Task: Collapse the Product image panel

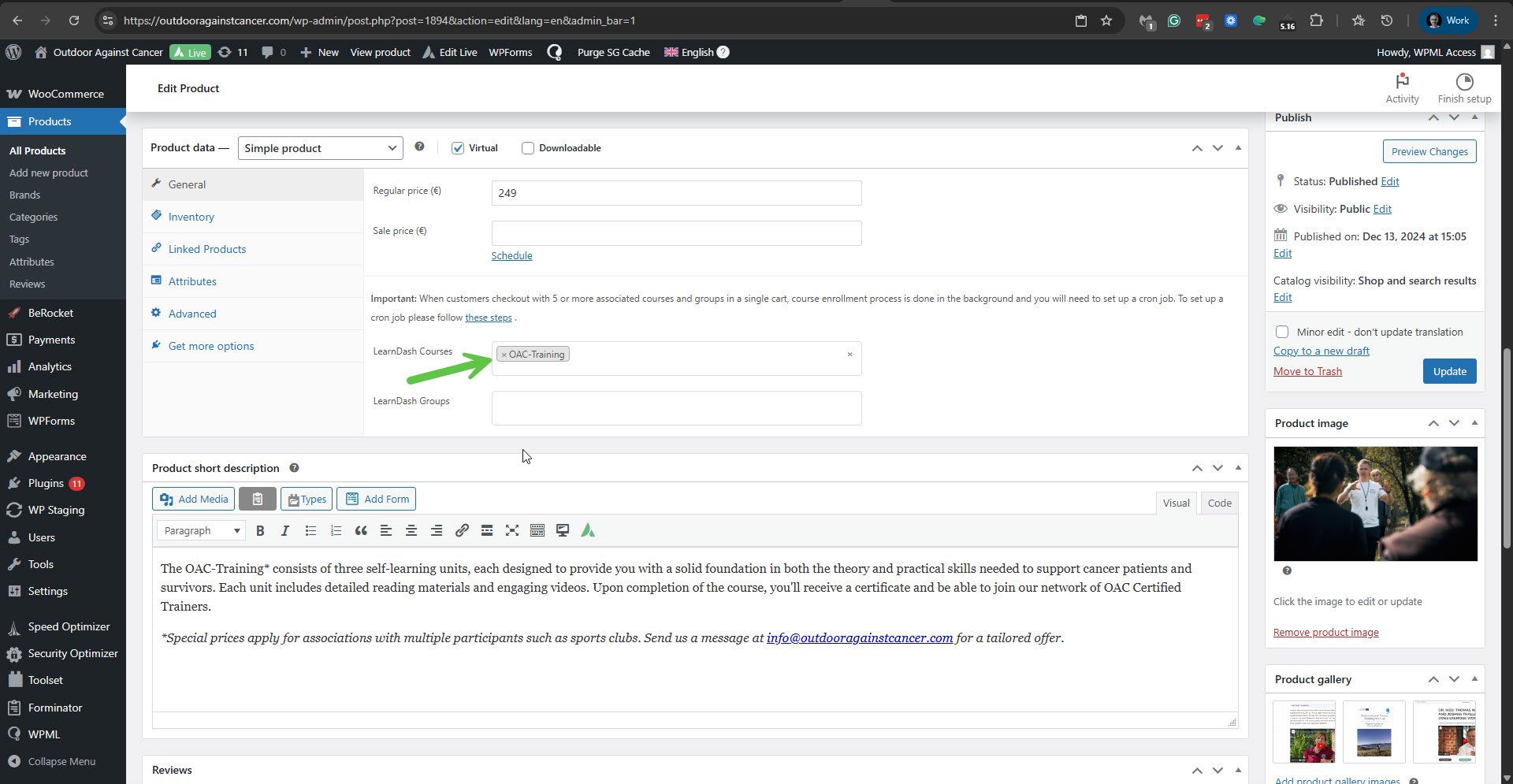Action: pos(1474,423)
